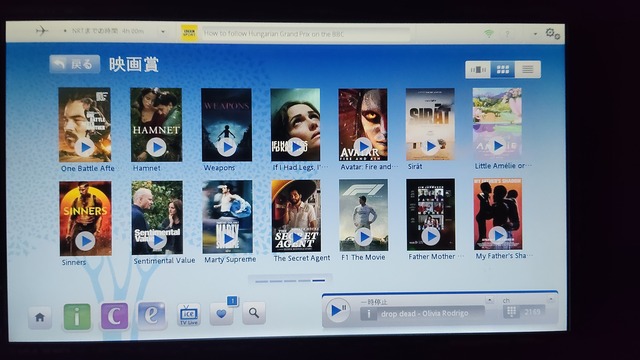Image resolution: width=640 pixels, height=360 pixels.
Task: Check the Wi-Fi status icon
Action: point(489,33)
